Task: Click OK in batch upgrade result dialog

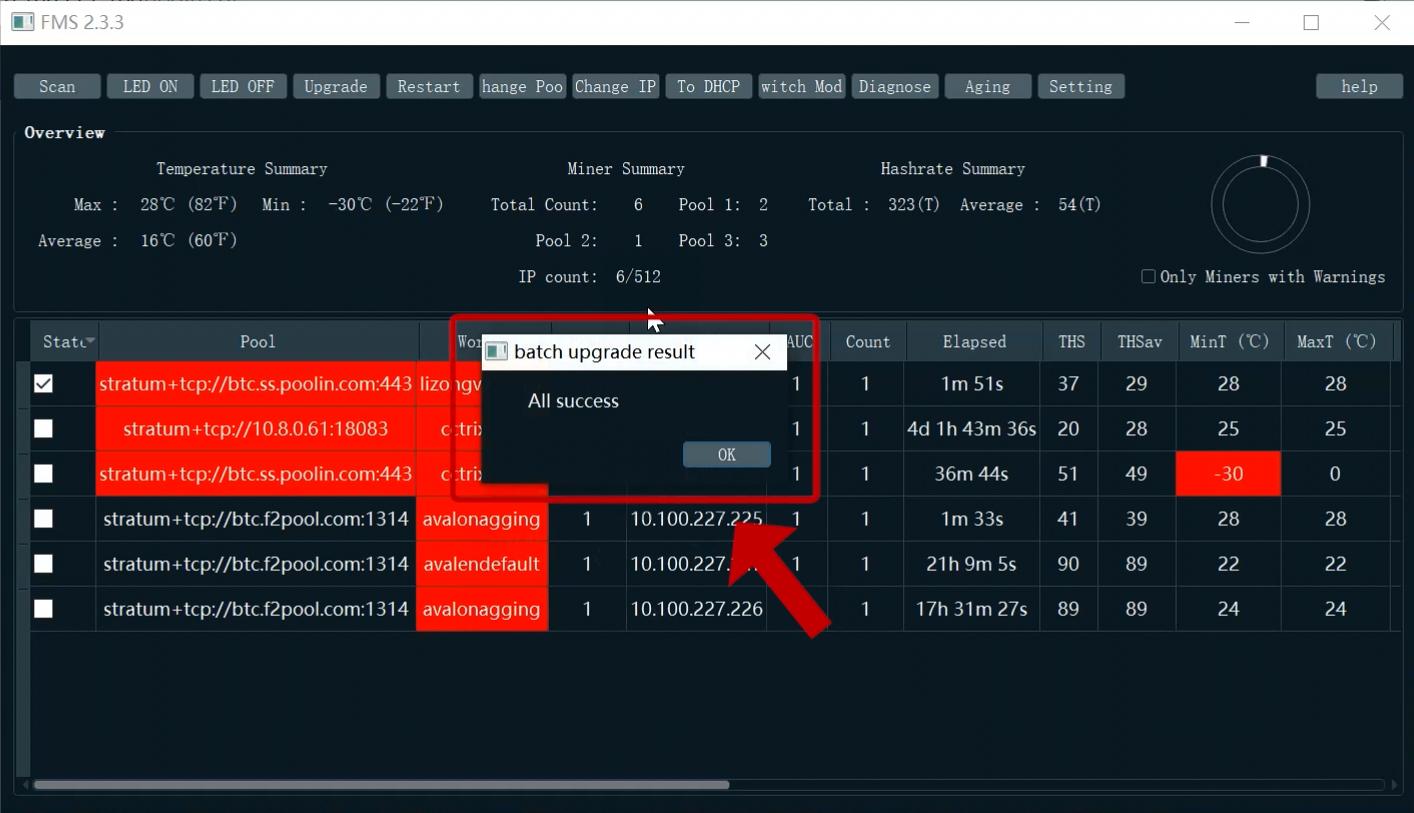Action: [x=726, y=454]
